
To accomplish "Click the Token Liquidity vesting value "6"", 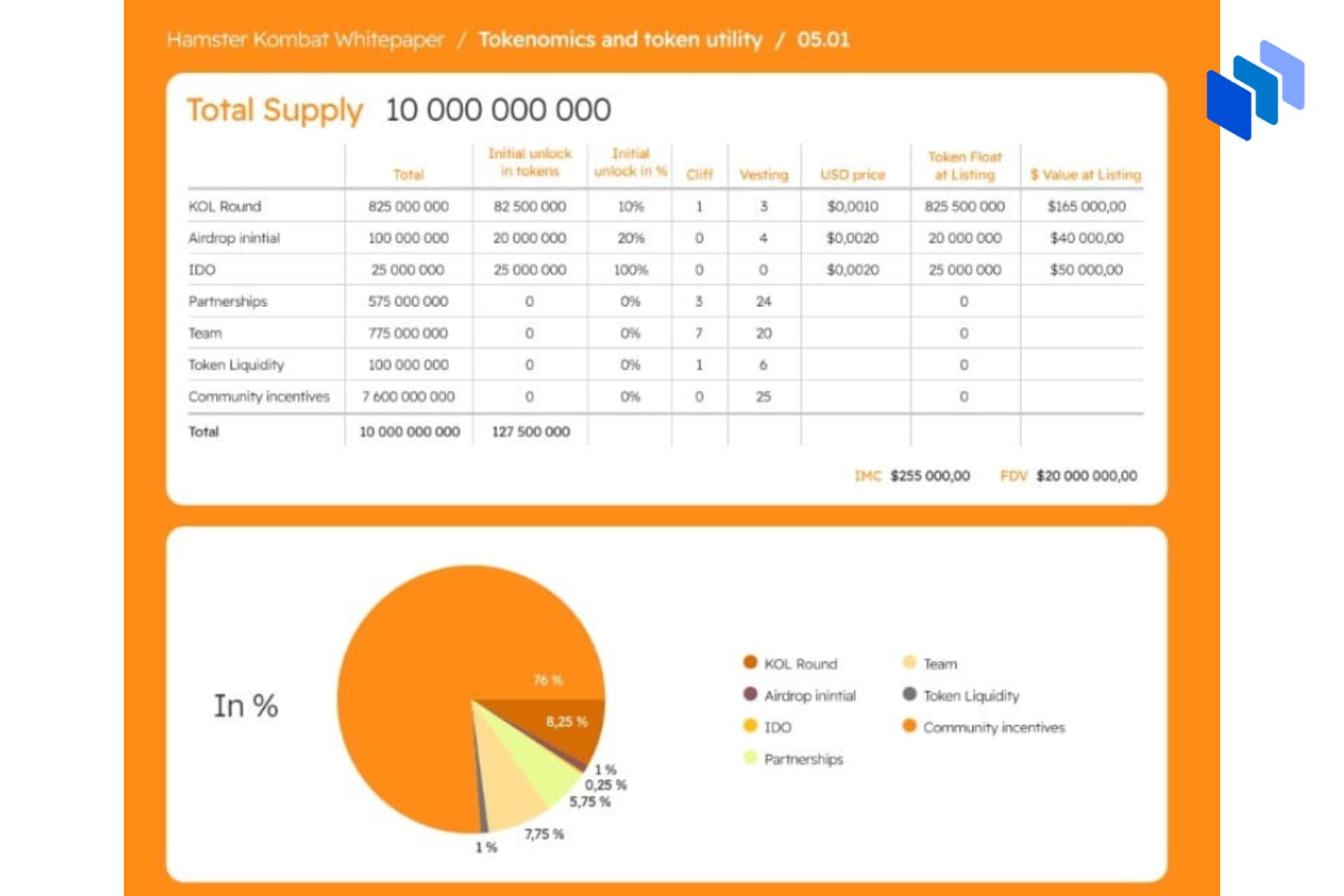I will pyautogui.click(x=763, y=365).
